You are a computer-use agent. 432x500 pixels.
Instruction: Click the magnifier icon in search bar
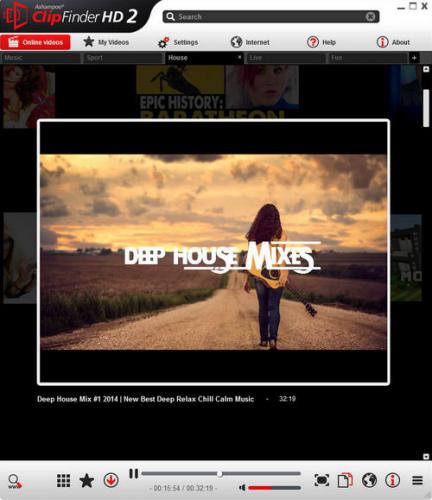tap(170, 17)
